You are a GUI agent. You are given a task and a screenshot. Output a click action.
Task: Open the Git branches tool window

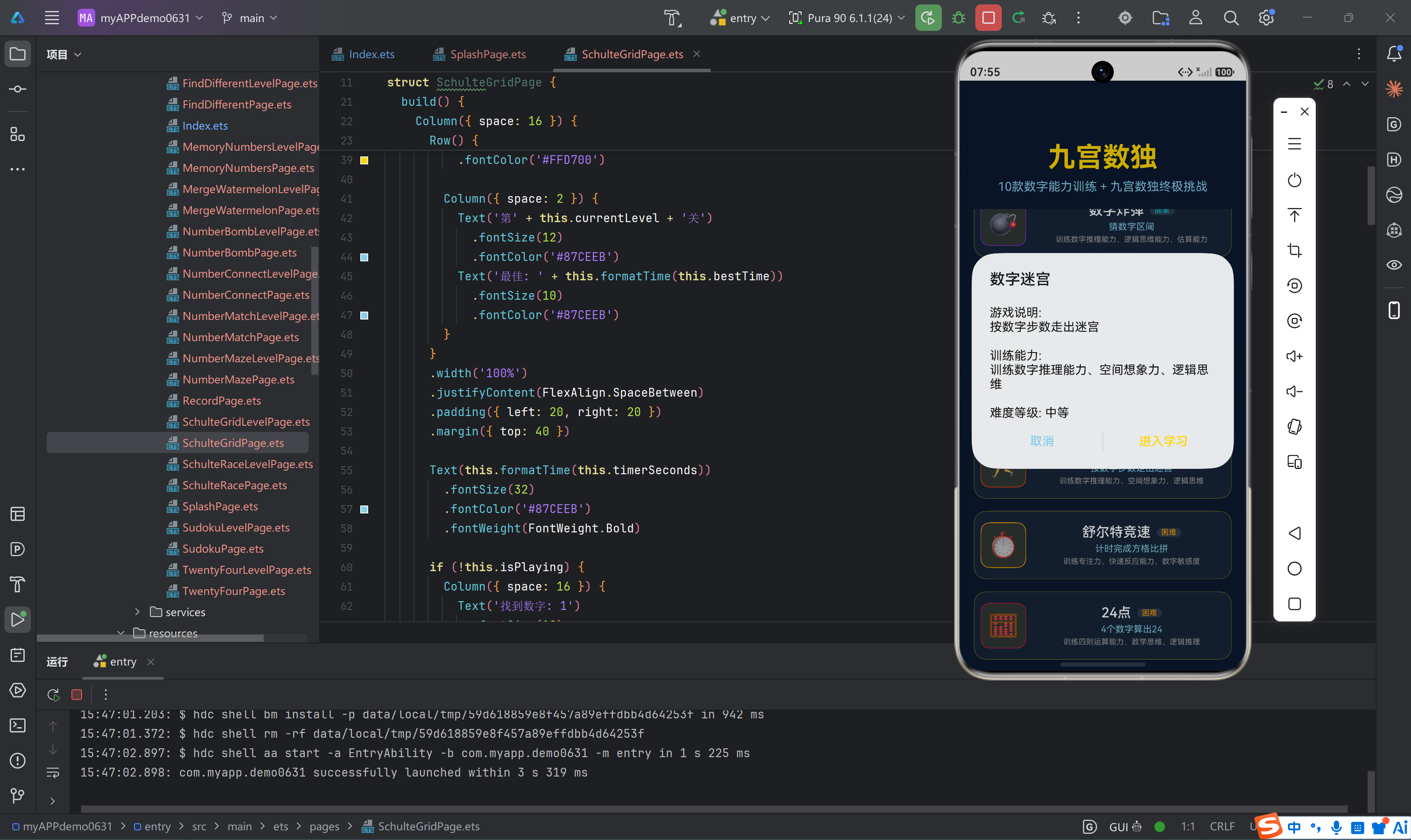click(18, 796)
